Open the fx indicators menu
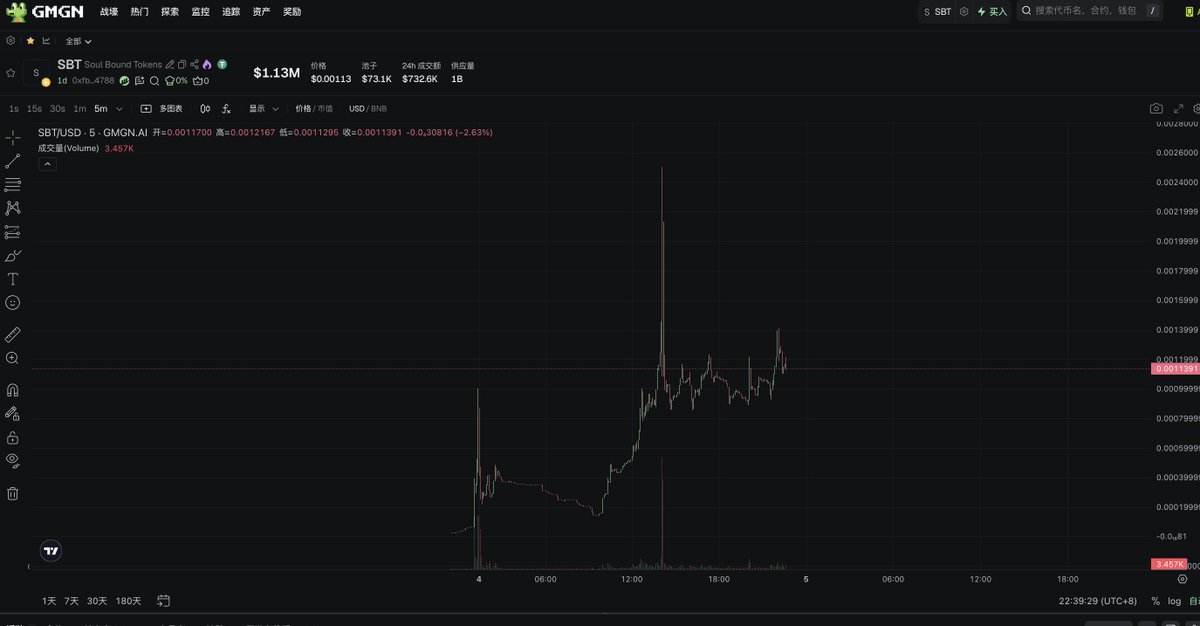The width and height of the screenshot is (1200, 626). (227, 108)
